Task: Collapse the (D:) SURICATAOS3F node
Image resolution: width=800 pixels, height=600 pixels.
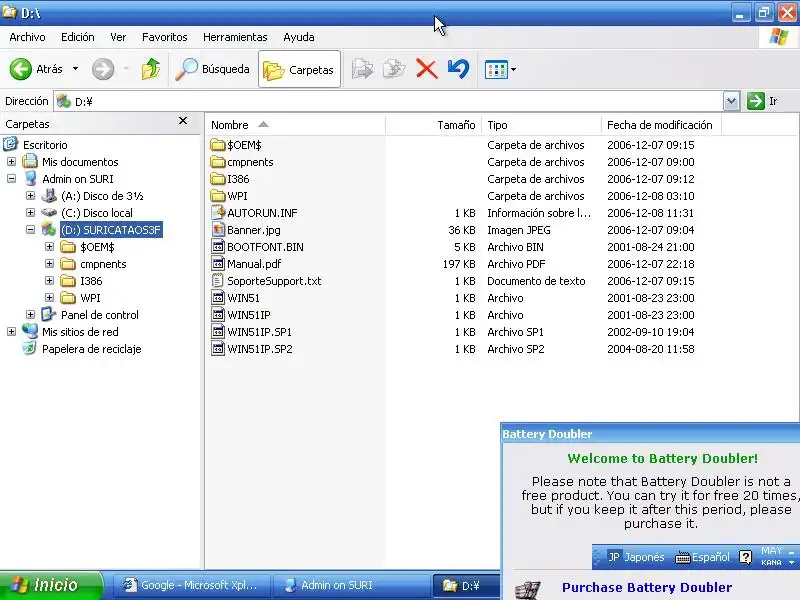Action: point(30,230)
